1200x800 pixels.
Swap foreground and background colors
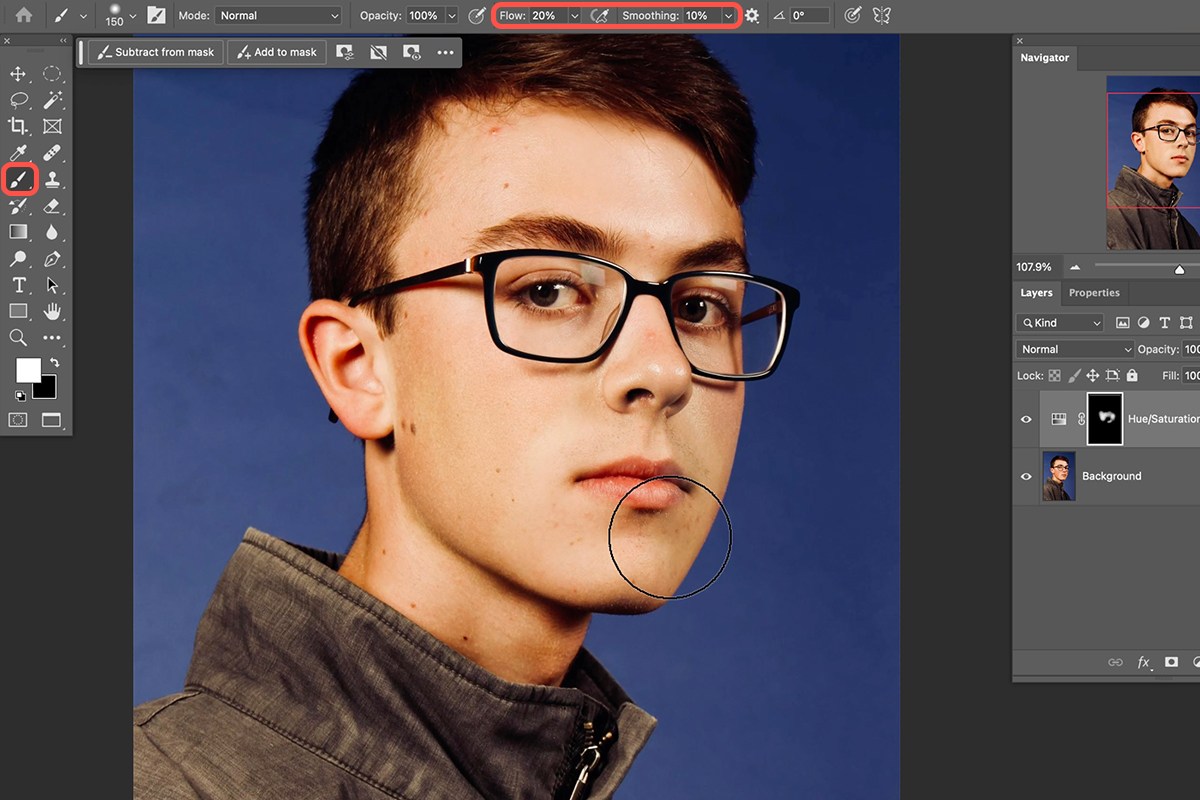coord(55,362)
